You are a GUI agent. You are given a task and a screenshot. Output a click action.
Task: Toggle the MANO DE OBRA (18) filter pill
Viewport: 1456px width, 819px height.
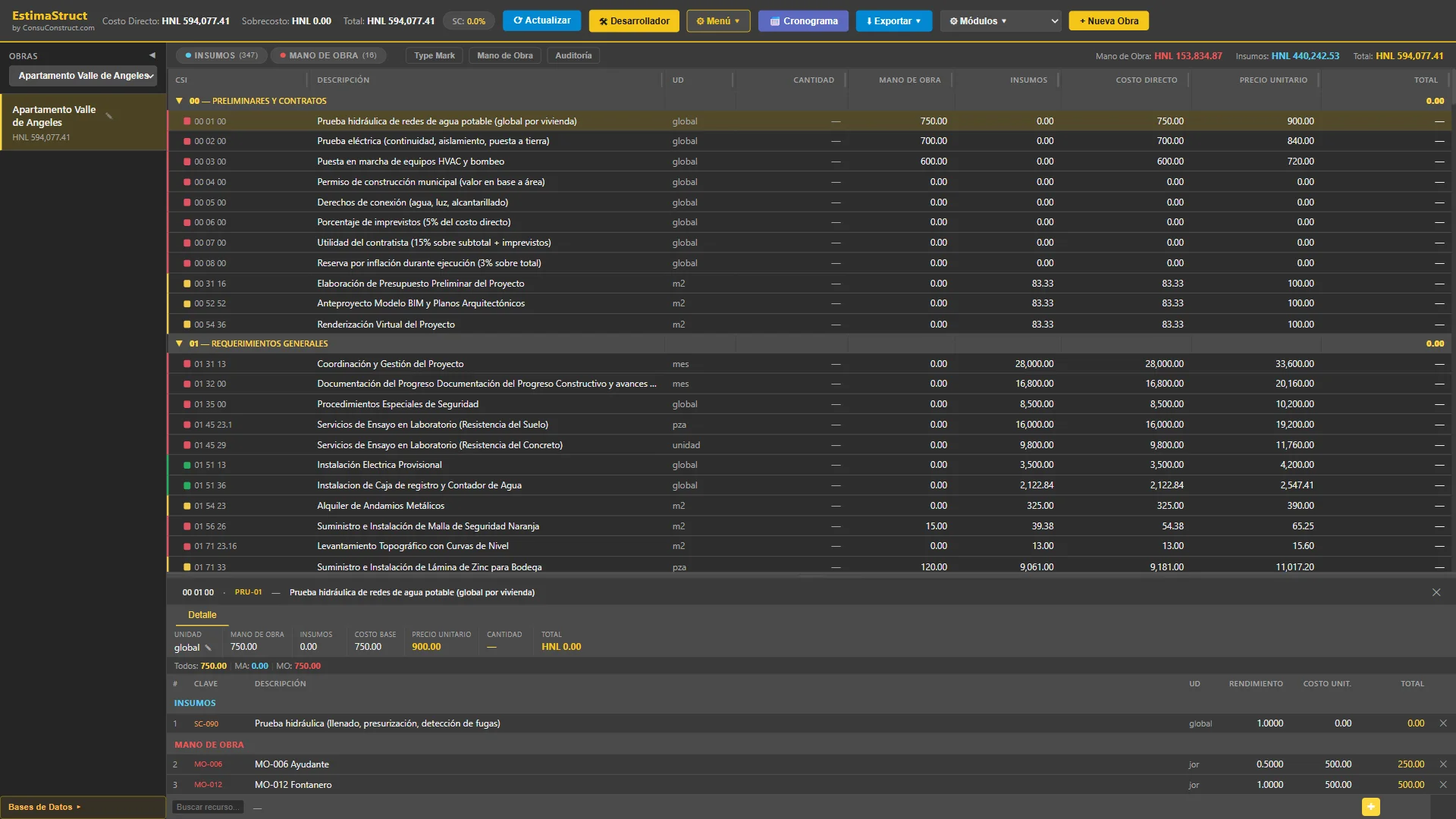point(328,55)
